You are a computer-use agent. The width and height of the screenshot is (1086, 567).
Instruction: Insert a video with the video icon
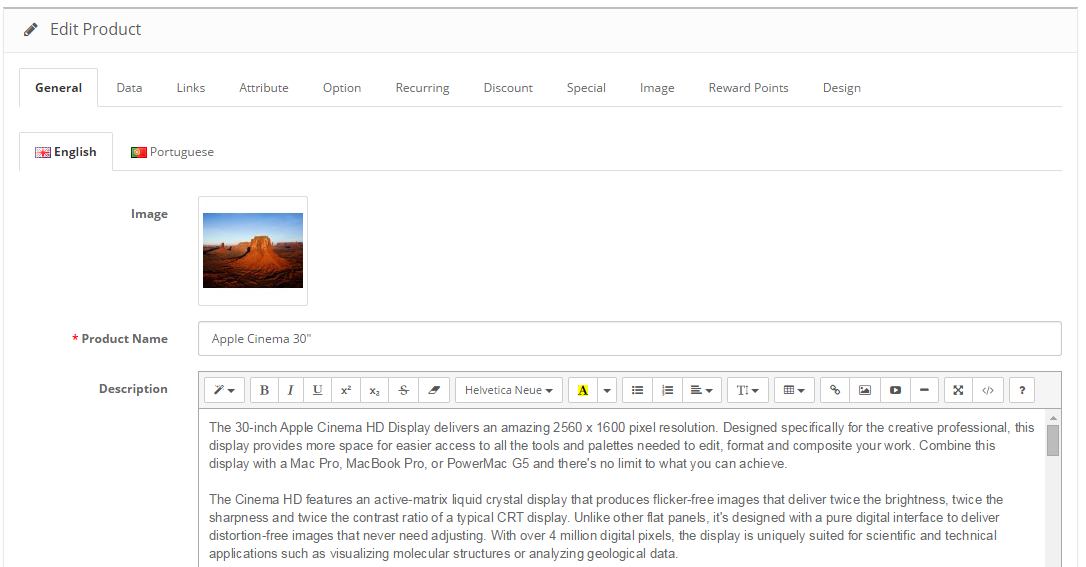[x=895, y=390]
